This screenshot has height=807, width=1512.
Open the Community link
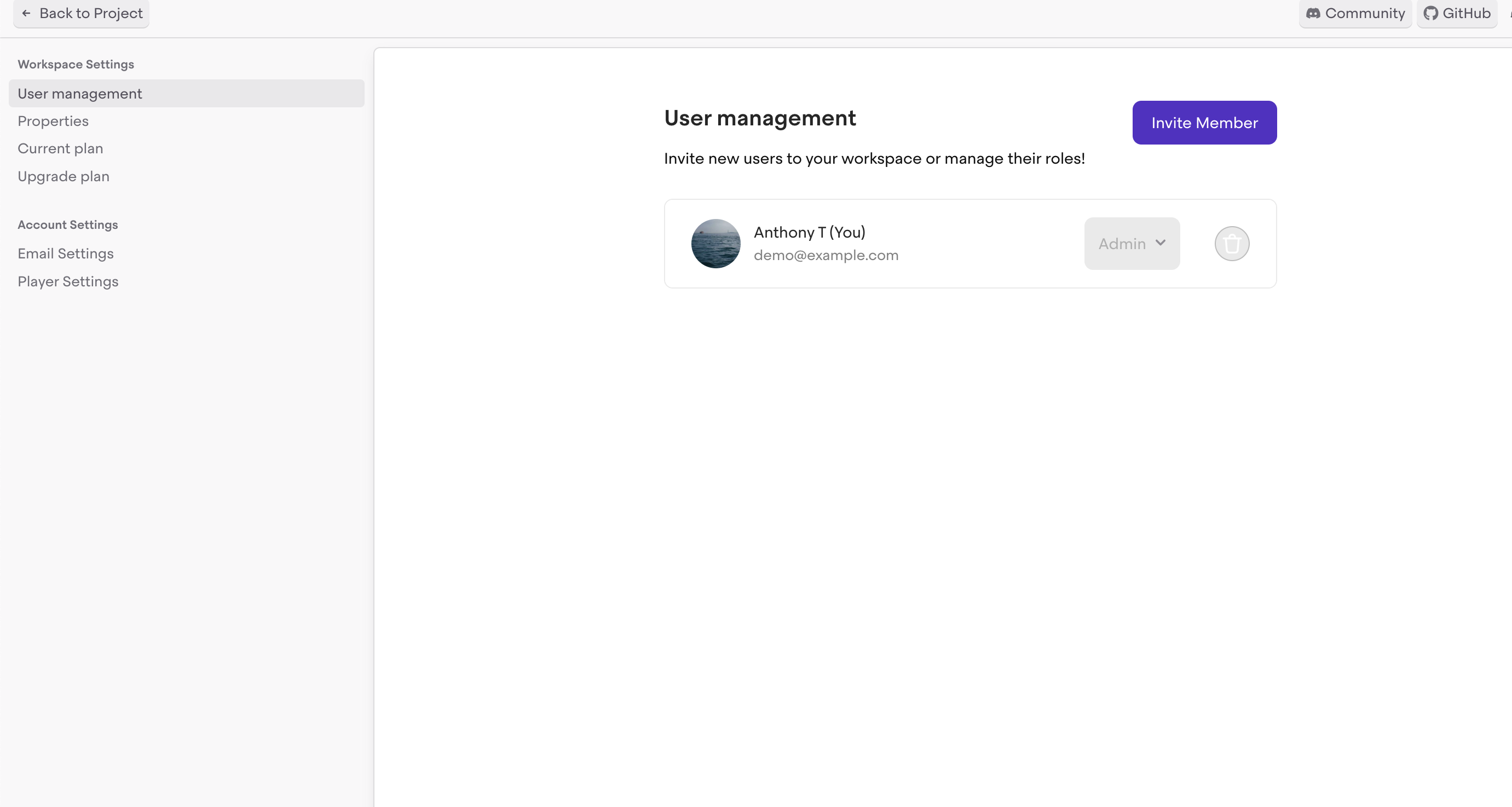pos(1355,13)
